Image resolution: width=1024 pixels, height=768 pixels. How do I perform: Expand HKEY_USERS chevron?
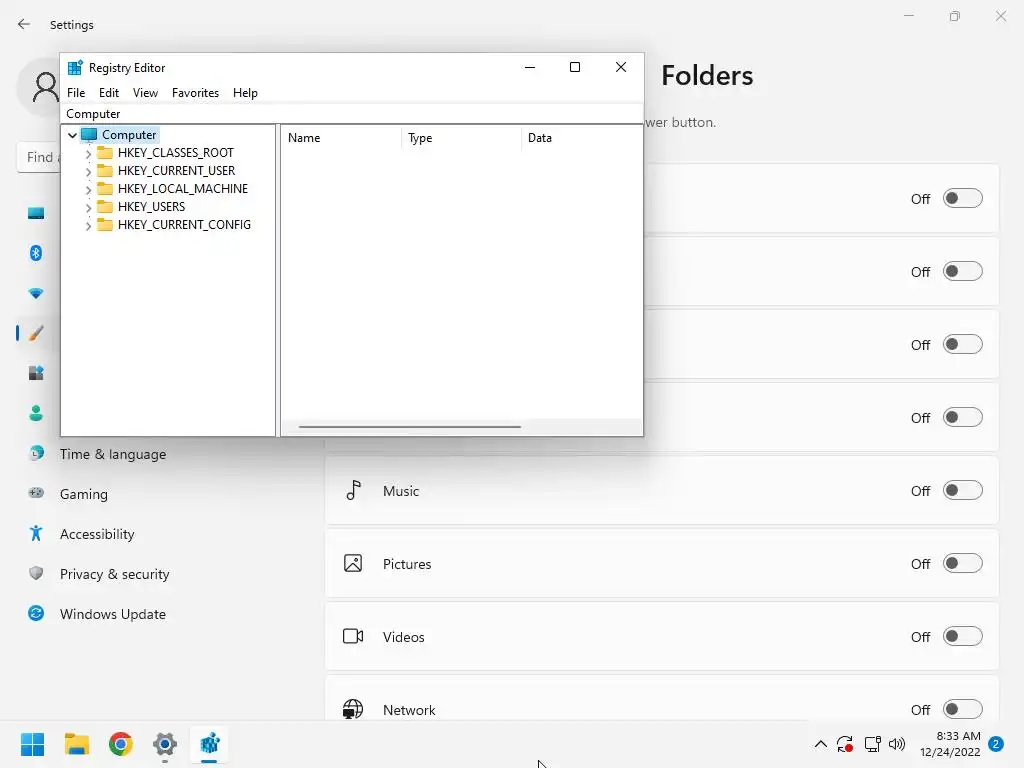pos(88,208)
